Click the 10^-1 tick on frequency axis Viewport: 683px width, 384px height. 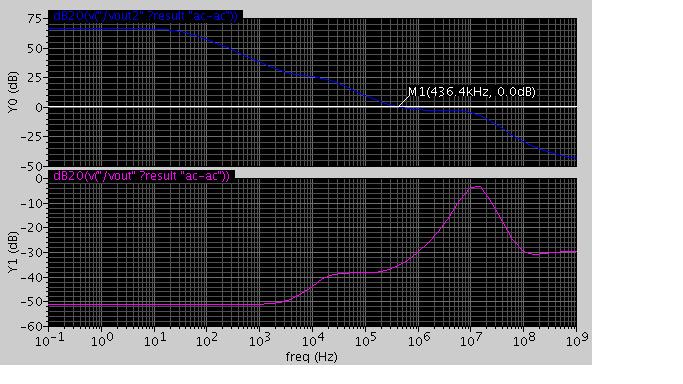tap(49, 340)
